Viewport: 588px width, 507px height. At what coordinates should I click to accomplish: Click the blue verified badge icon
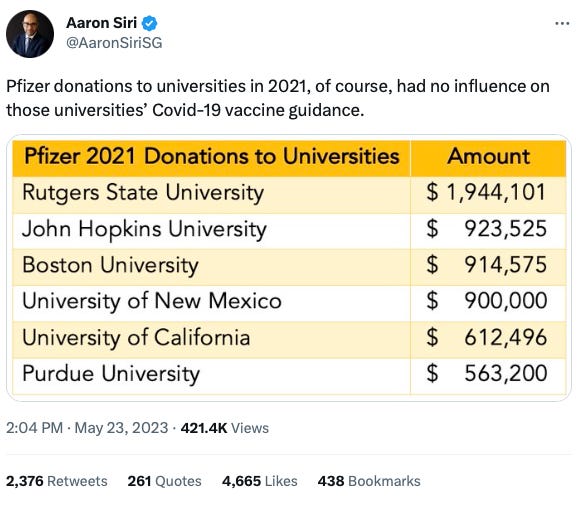pyautogui.click(x=149, y=24)
